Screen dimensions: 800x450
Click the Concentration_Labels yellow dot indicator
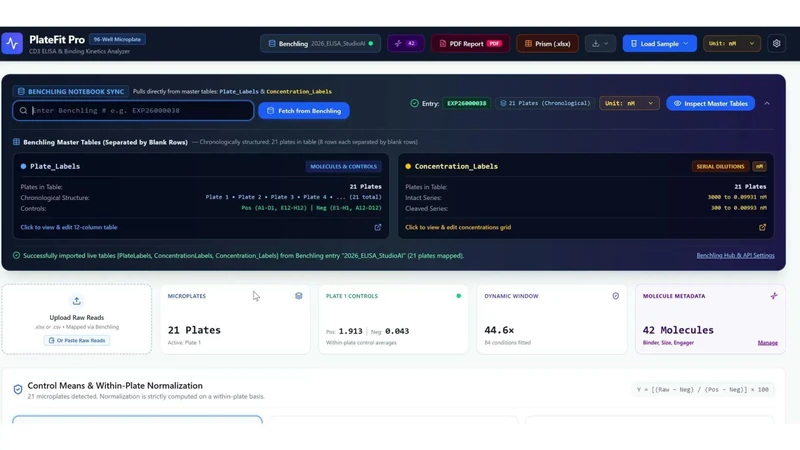coord(408,166)
